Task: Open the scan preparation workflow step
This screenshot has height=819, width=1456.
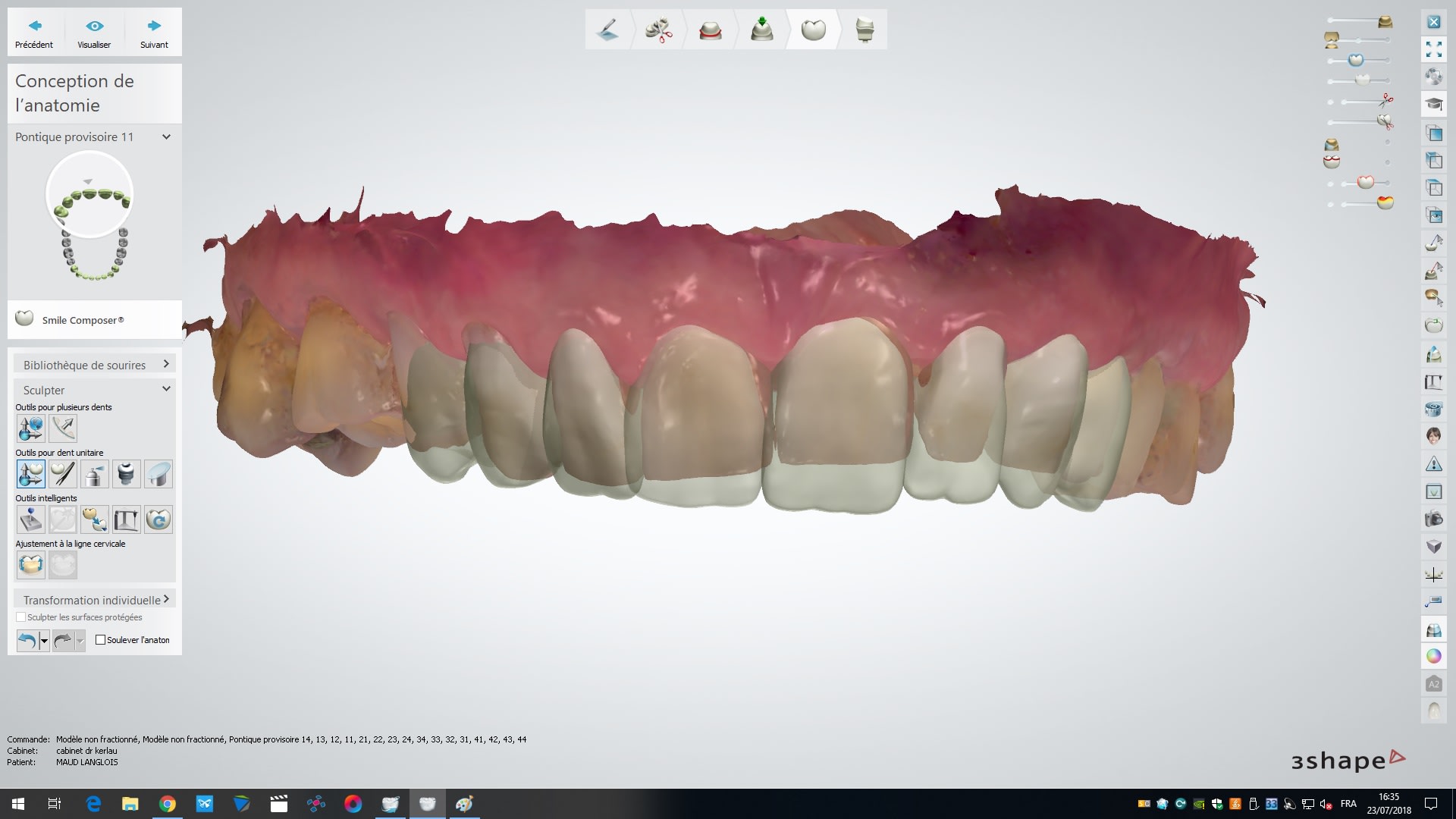Action: (607, 30)
